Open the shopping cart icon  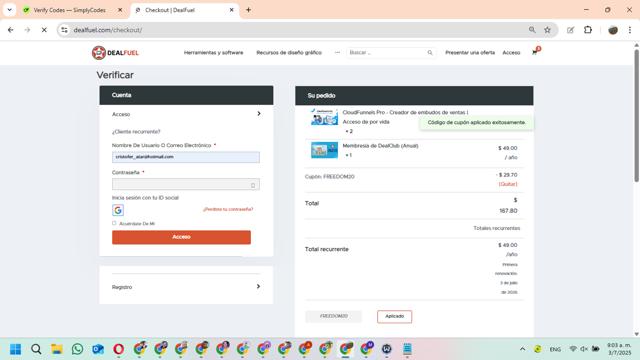coord(535,52)
